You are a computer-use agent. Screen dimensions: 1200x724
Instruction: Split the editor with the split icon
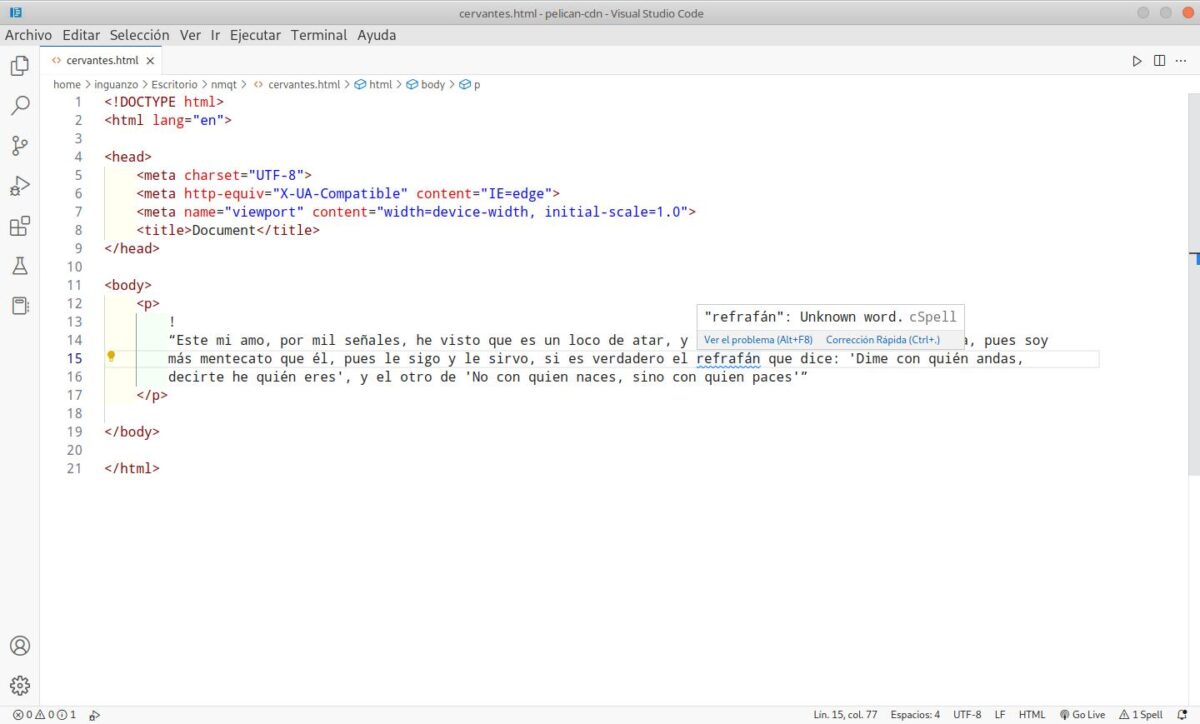pyautogui.click(x=1159, y=61)
